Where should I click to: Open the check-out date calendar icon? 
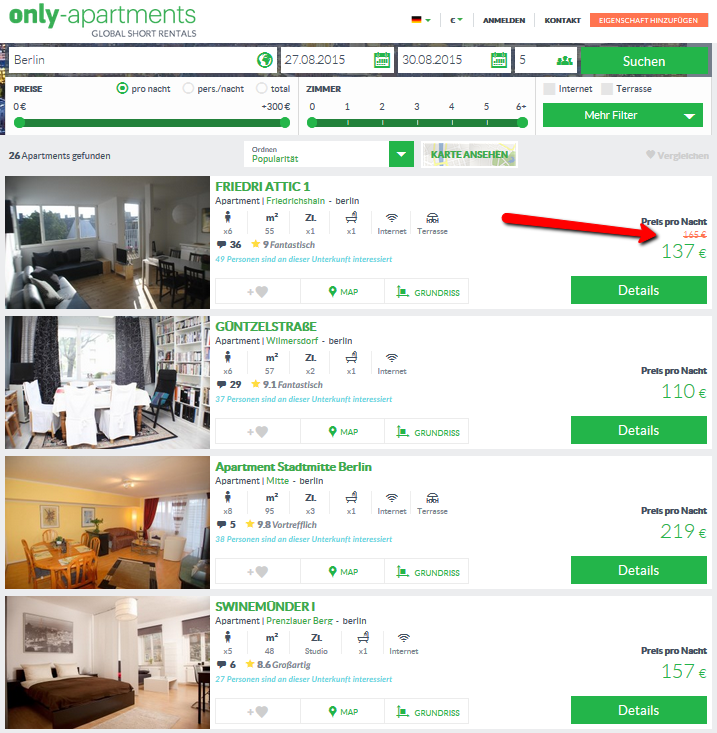click(499, 60)
